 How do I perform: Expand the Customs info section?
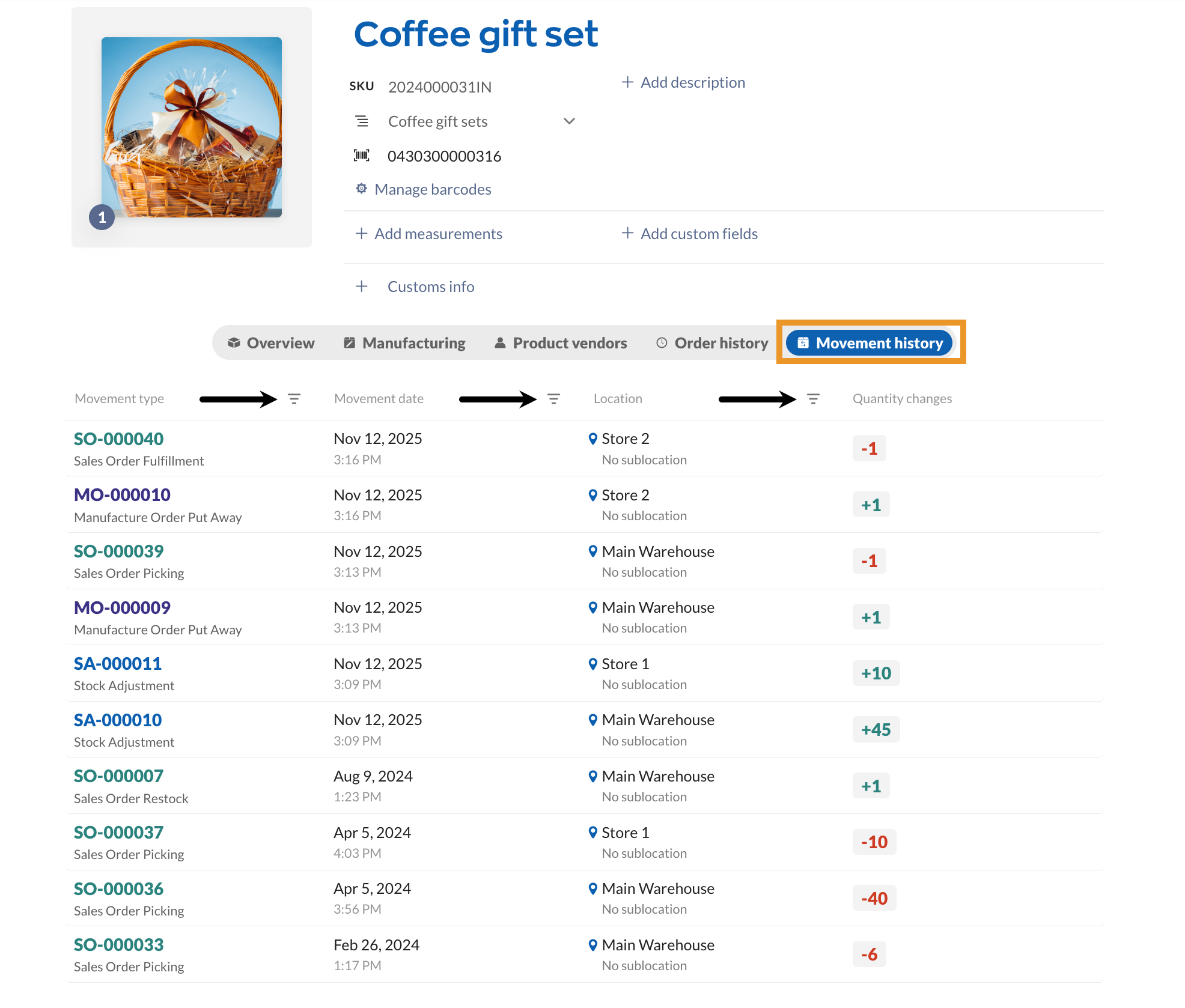[430, 287]
